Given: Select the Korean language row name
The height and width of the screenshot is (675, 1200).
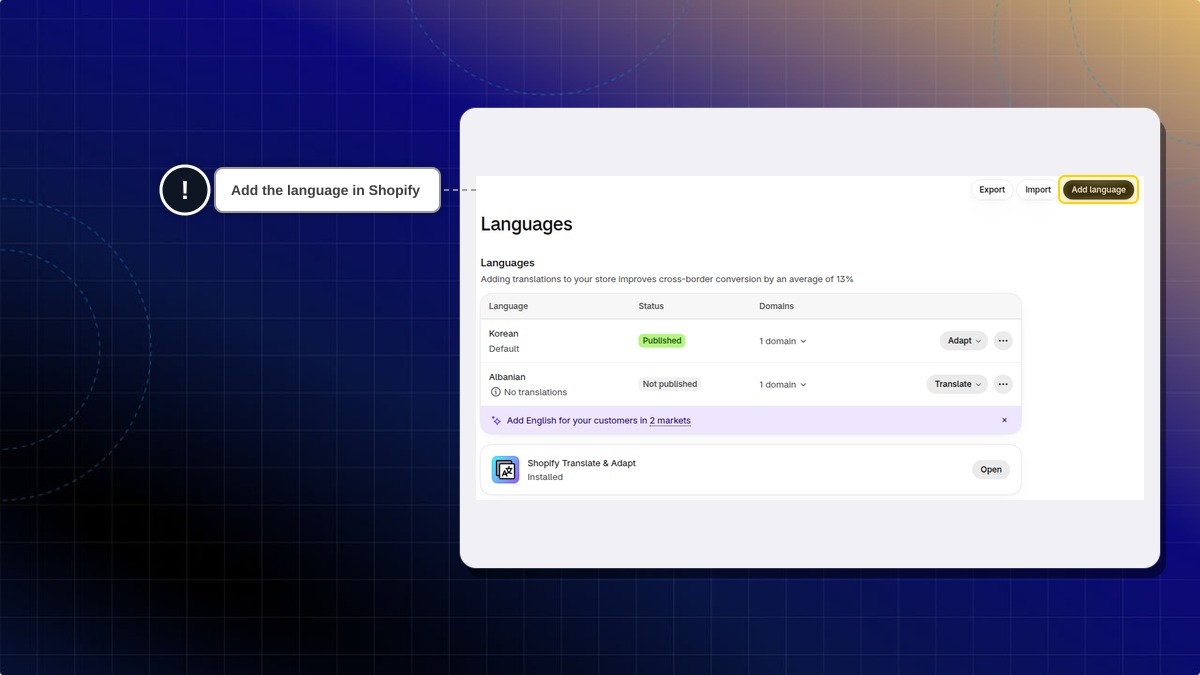Looking at the screenshot, I should (504, 334).
